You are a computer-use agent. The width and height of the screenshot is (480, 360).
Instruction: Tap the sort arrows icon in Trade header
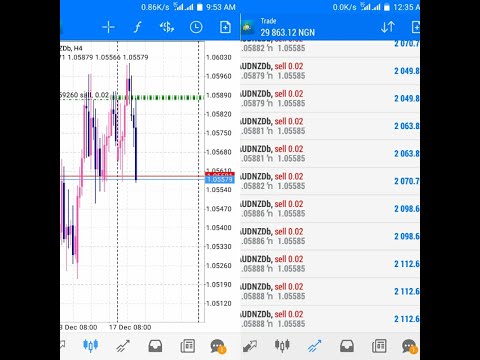388,27
